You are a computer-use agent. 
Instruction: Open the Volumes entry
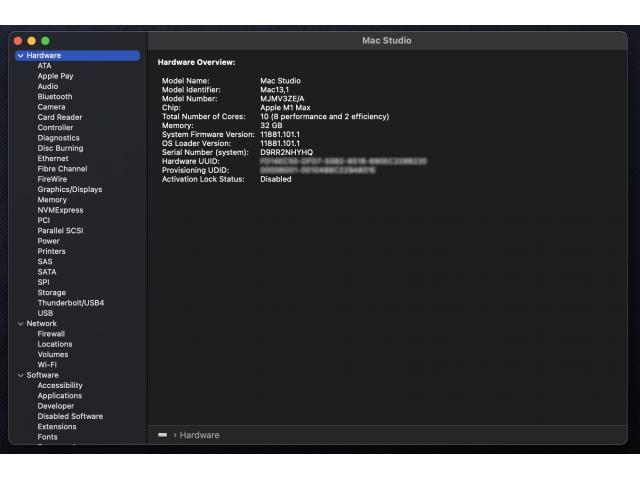click(x=53, y=354)
